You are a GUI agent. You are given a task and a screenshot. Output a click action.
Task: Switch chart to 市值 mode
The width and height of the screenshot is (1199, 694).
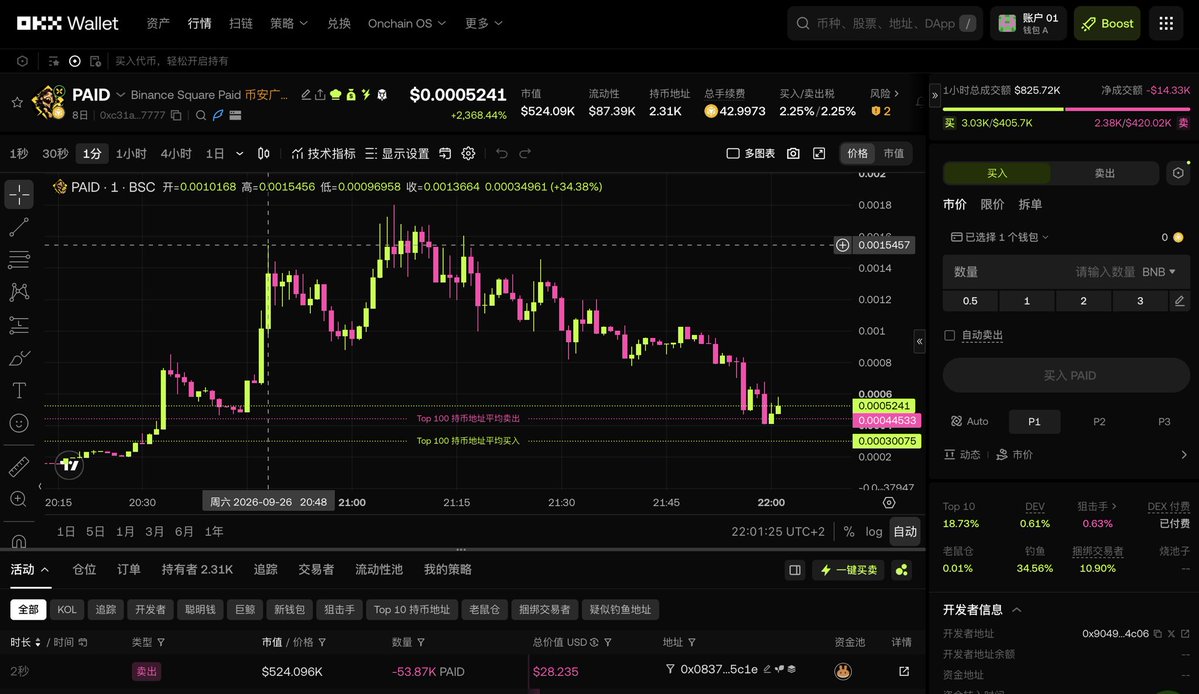[894, 154]
